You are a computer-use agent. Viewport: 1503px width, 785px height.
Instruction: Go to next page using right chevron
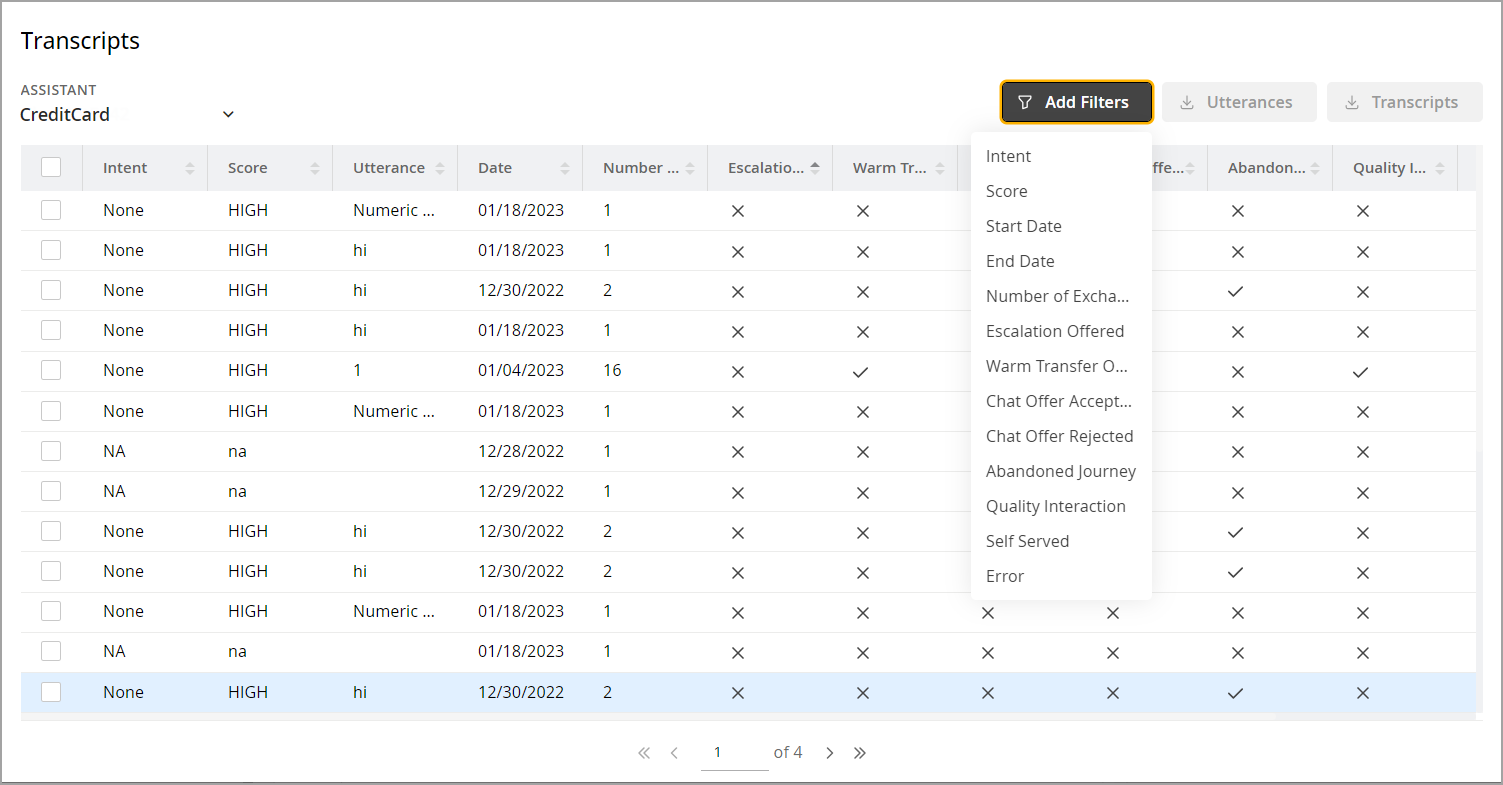tap(830, 752)
